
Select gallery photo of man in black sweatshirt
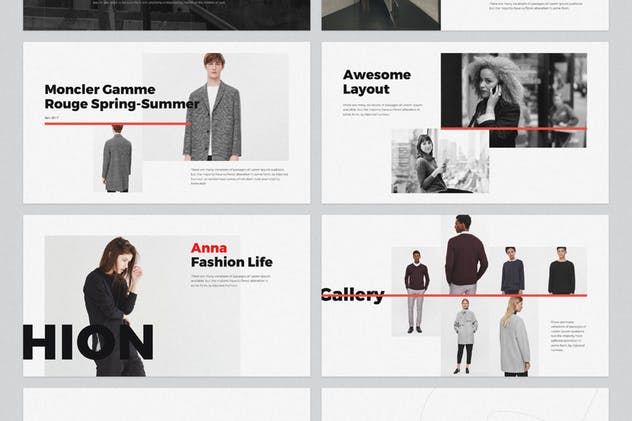click(x=561, y=271)
